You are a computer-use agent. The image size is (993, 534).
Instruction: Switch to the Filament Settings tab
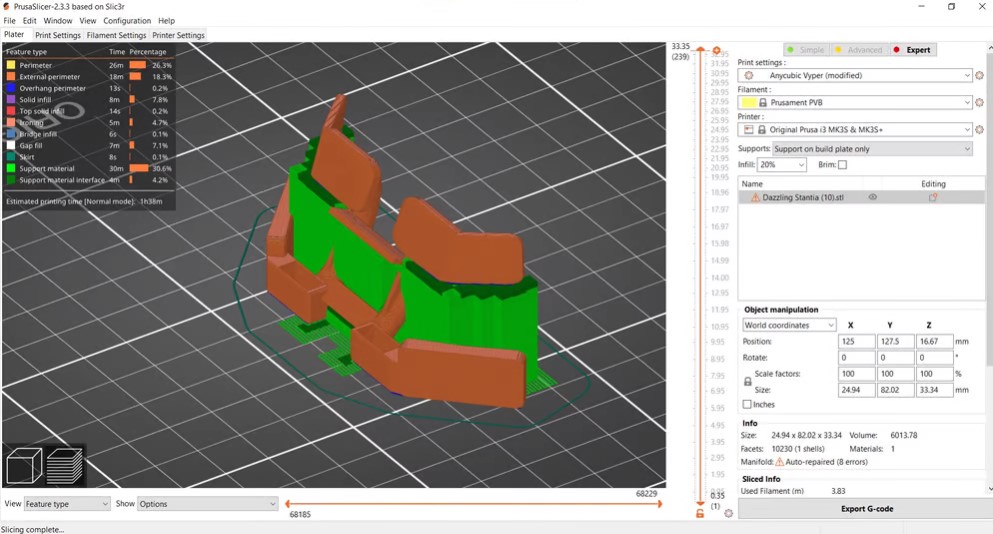(x=117, y=35)
